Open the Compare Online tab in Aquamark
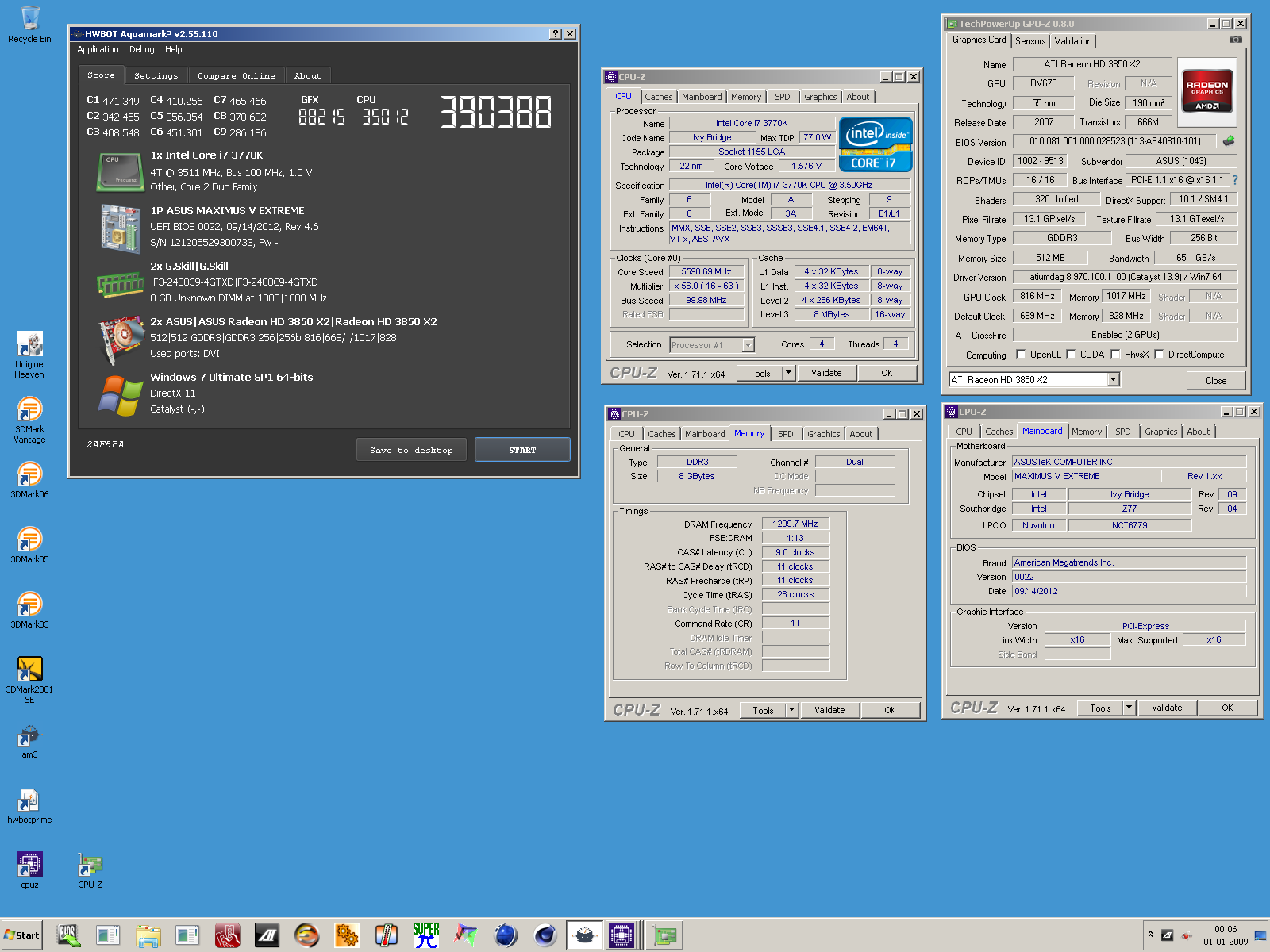The image size is (1270, 952). [237, 75]
